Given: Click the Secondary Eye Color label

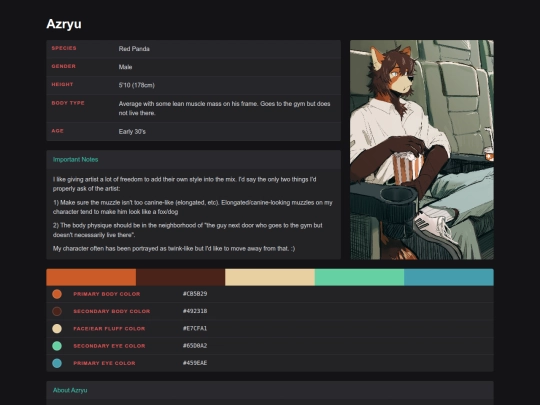Looking at the screenshot, I should tap(109, 346).
